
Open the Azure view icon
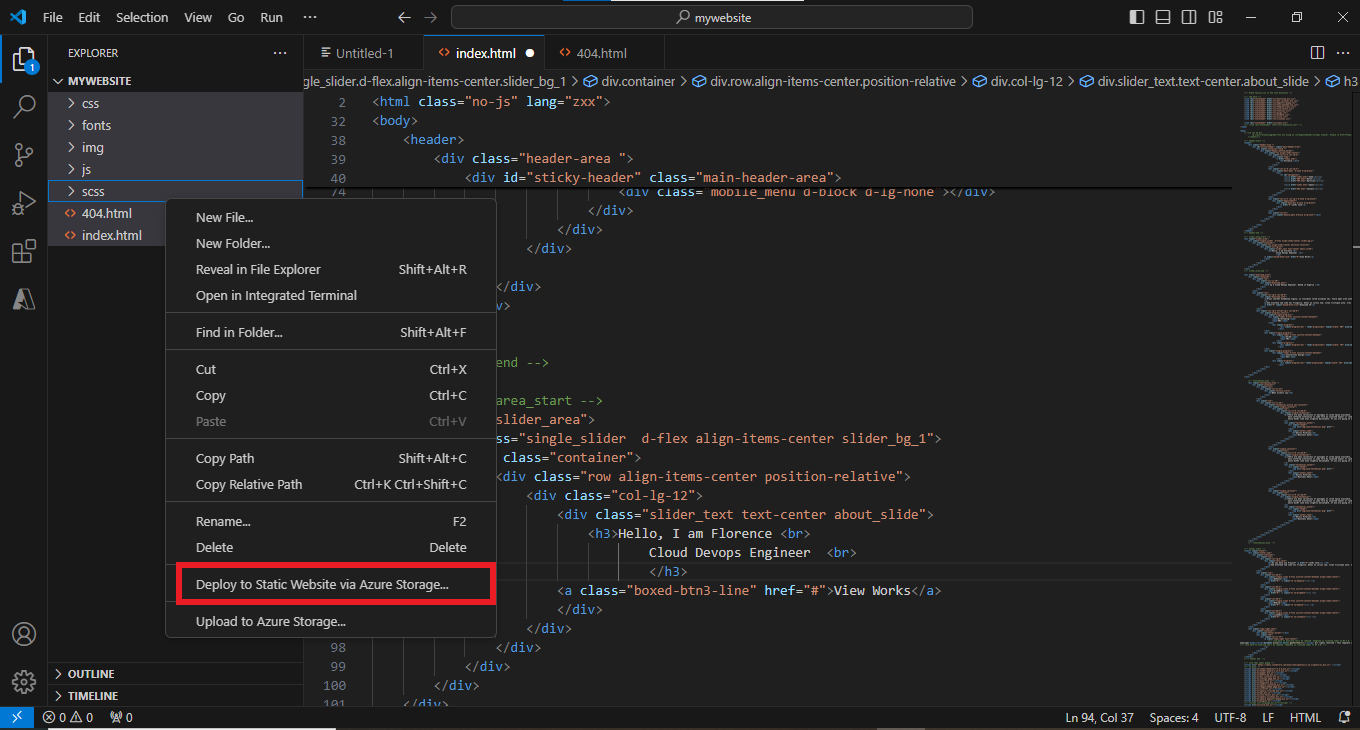[x=24, y=300]
